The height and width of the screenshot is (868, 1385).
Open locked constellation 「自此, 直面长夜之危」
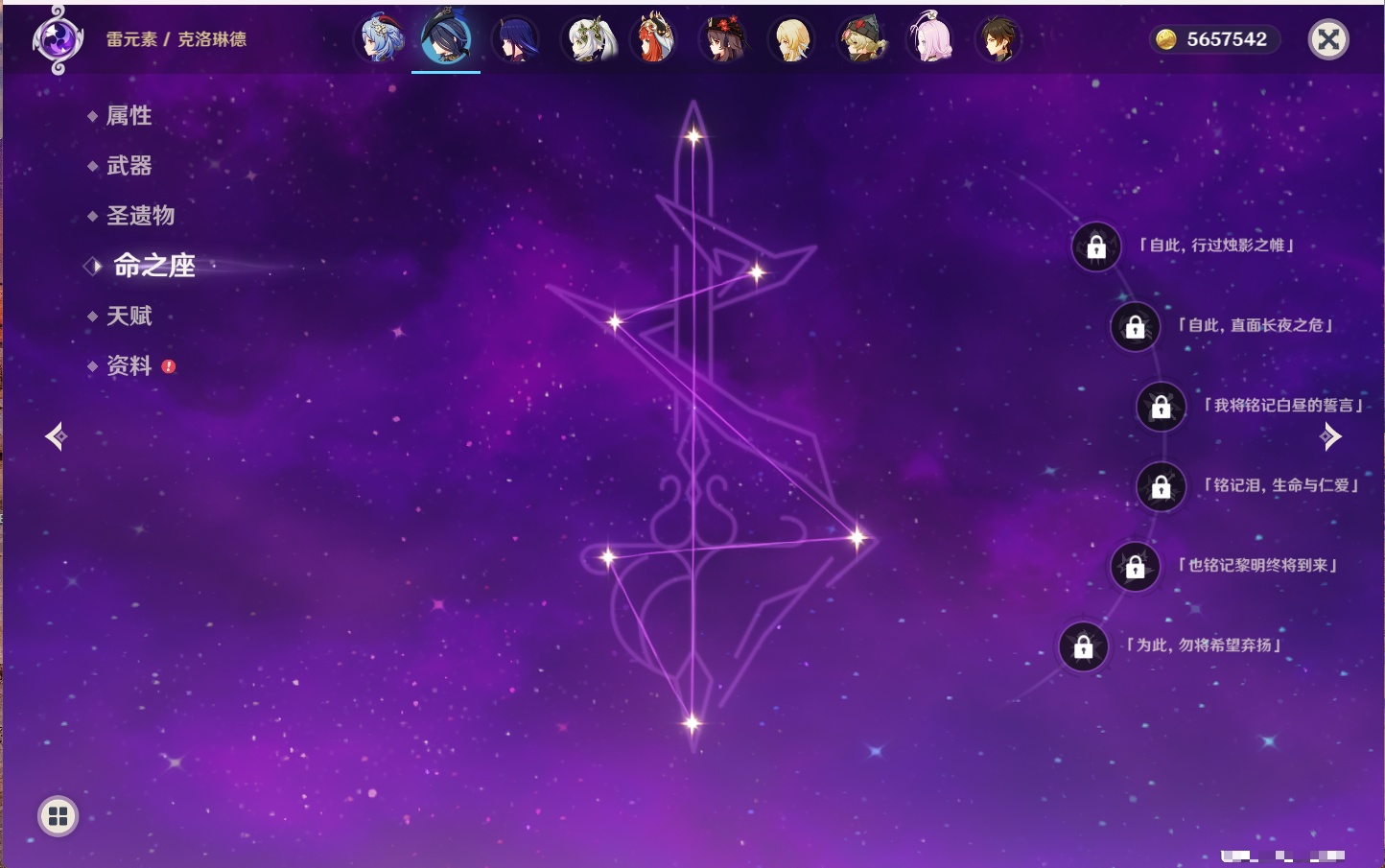[x=1135, y=327]
